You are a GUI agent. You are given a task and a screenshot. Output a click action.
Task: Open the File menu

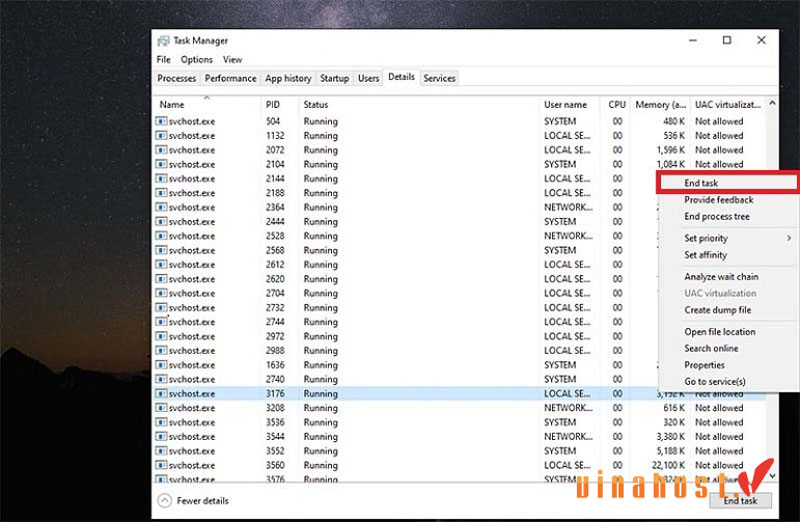coord(164,60)
